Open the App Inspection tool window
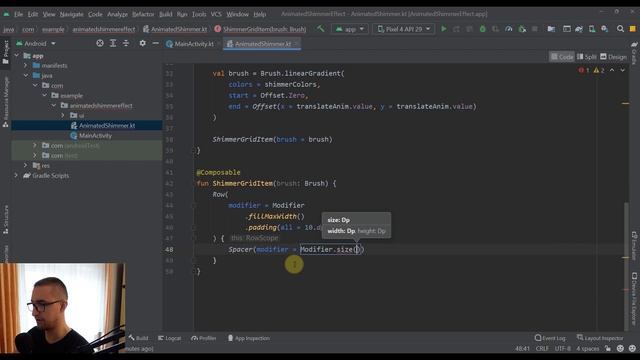Screen dimensions: 640x360 pyautogui.click(x=249, y=338)
